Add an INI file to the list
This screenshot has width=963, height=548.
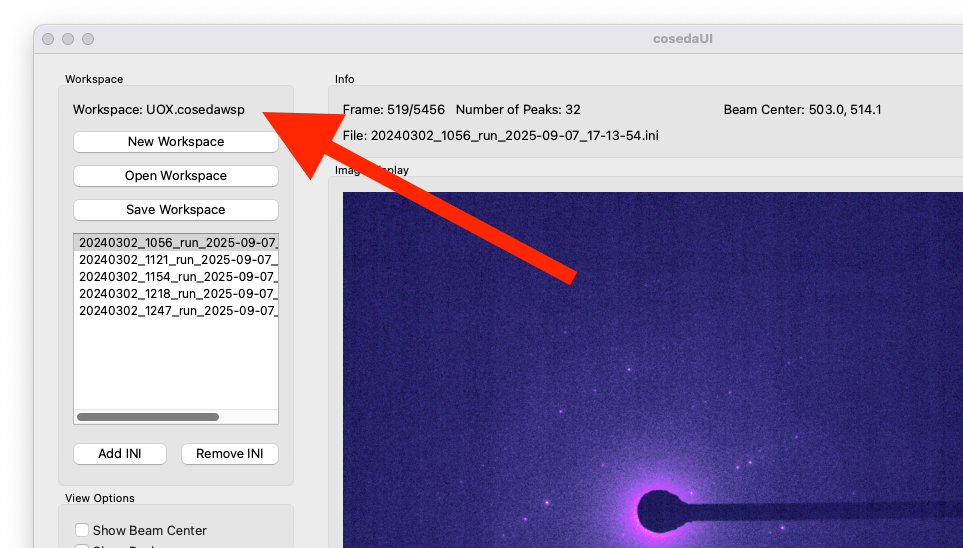(120, 453)
